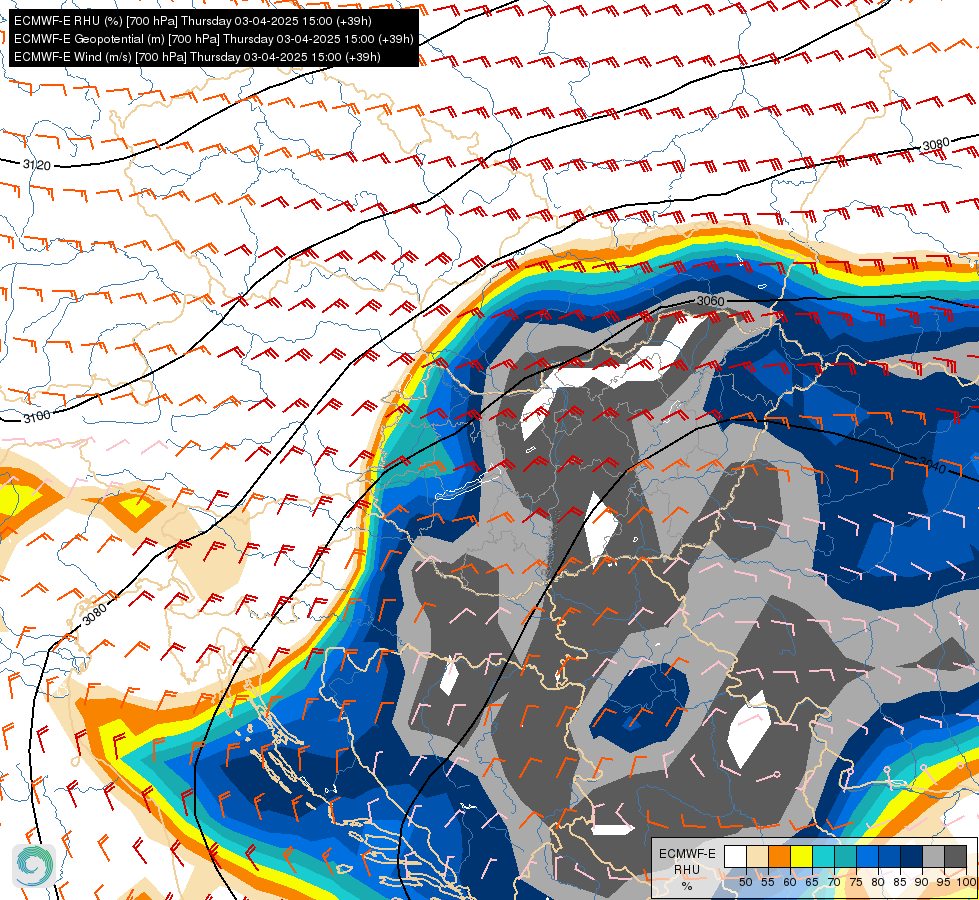Click the 3060 geopotential contour label
Screen dimensions: 979x900
[x=711, y=301]
